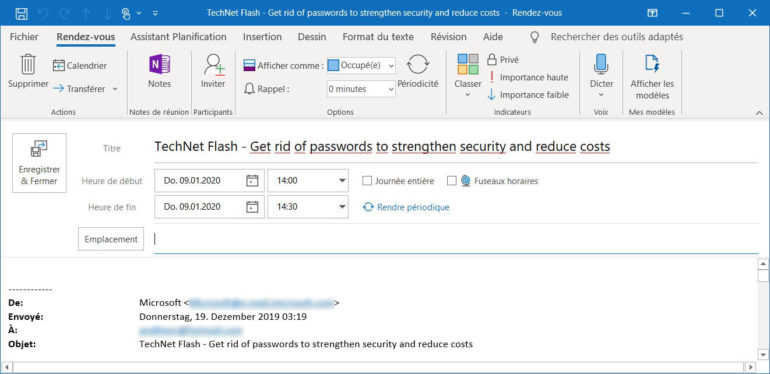Open the Insertion tab

pyautogui.click(x=262, y=37)
